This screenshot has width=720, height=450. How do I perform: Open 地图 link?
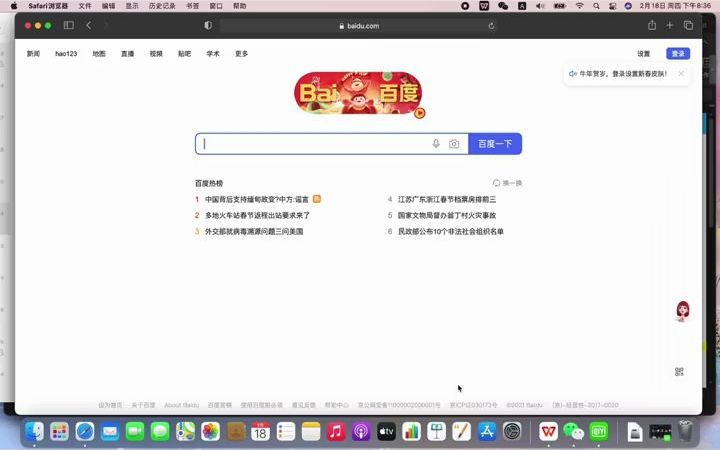pyautogui.click(x=99, y=53)
